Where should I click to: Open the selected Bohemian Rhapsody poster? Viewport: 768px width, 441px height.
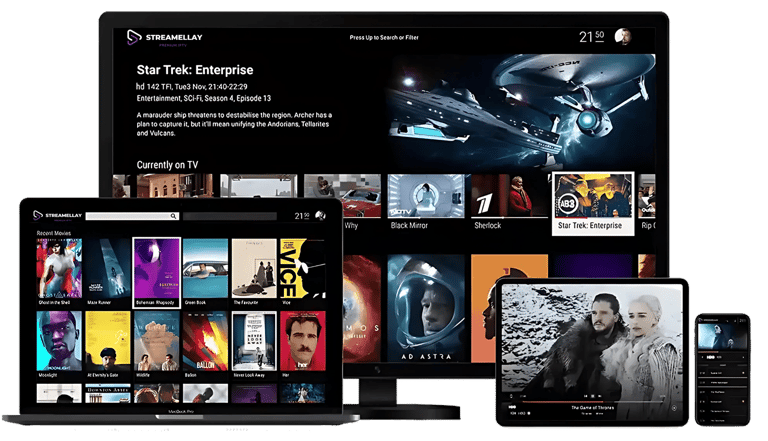157,272
